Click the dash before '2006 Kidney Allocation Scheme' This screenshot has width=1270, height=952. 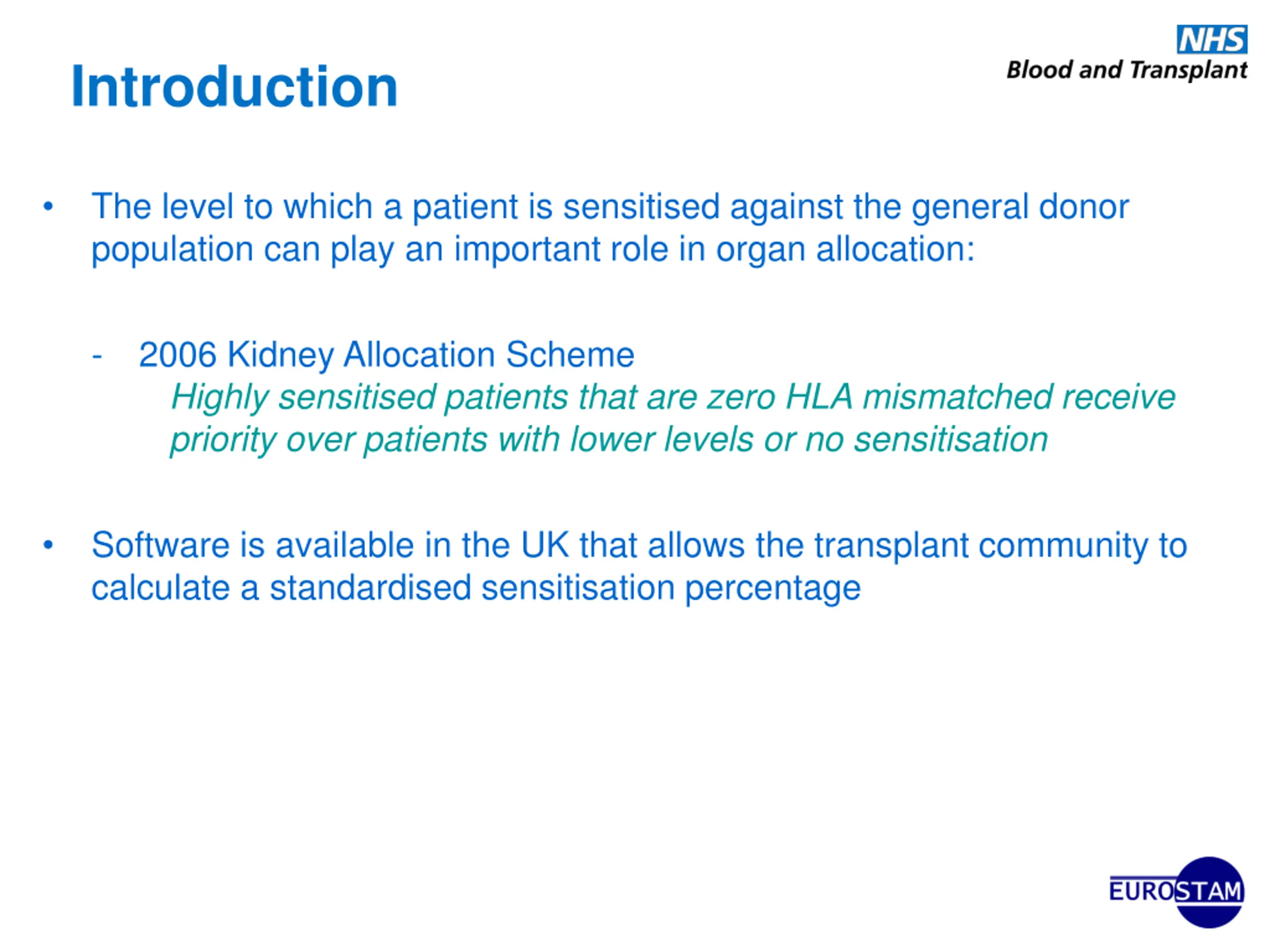click(97, 357)
